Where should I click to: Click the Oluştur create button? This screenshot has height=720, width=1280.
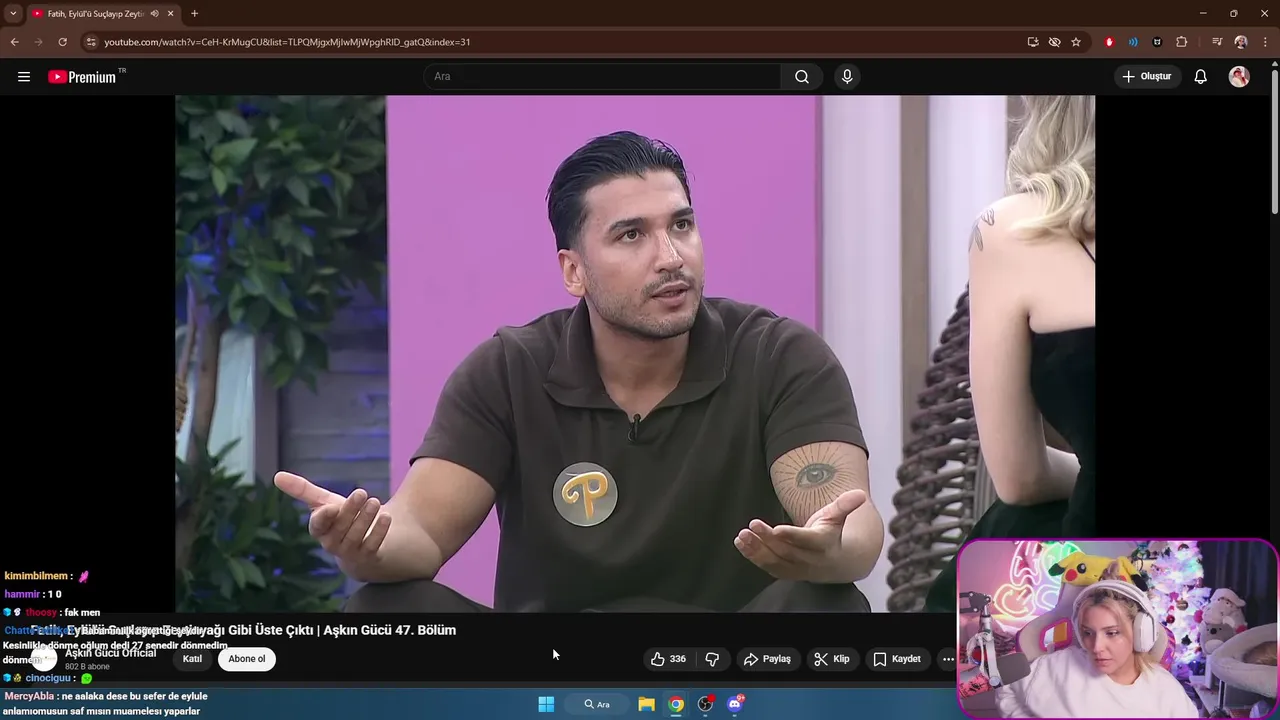[x=1147, y=77]
